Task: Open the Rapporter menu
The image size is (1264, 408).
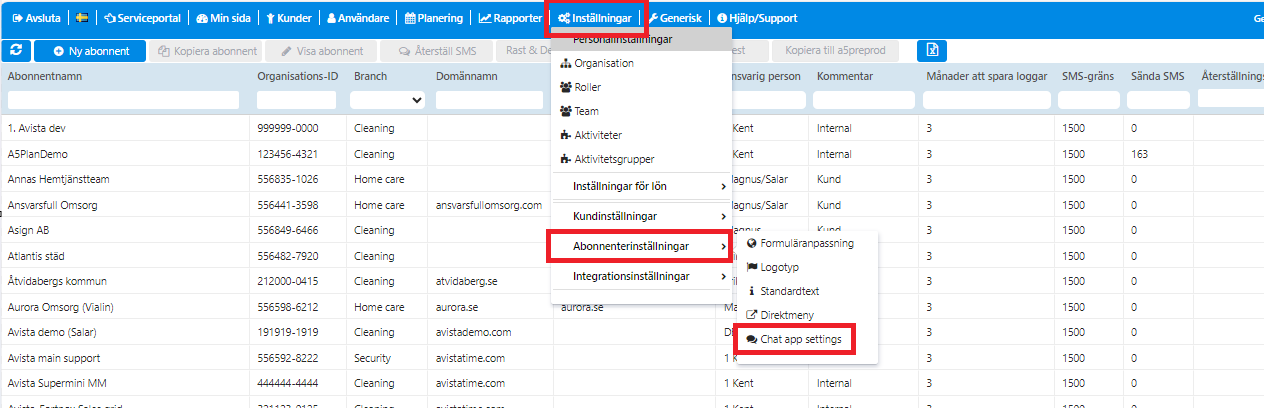Action: 510,18
